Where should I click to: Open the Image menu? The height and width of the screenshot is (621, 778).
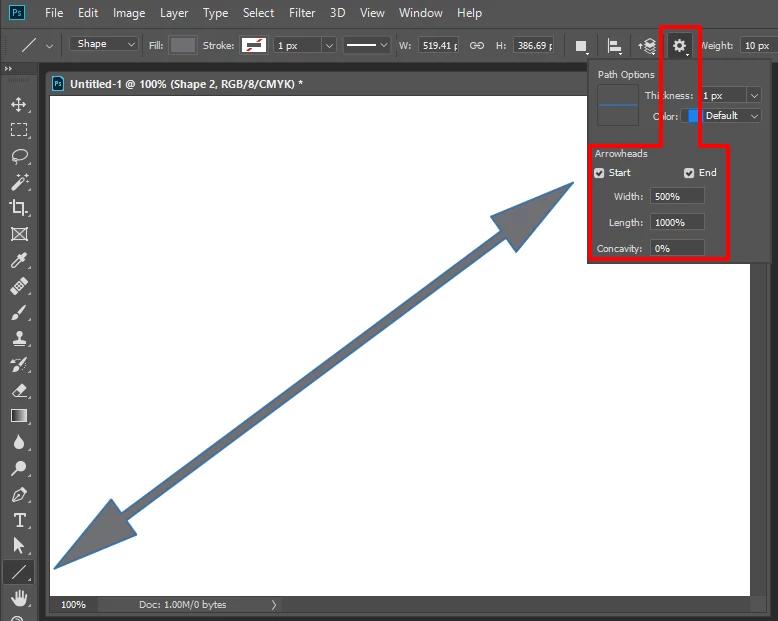coord(129,13)
